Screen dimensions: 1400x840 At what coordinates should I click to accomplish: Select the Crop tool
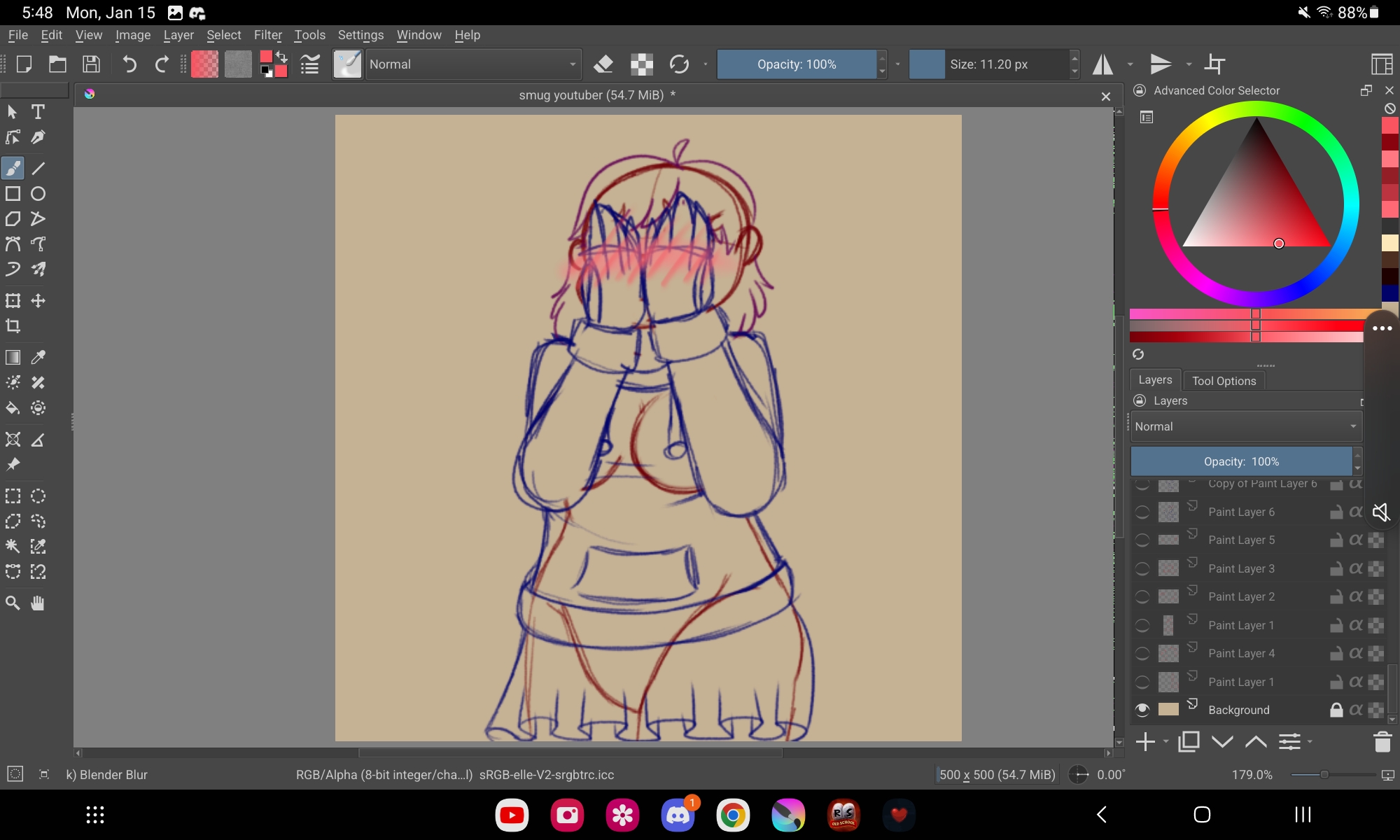point(13,326)
